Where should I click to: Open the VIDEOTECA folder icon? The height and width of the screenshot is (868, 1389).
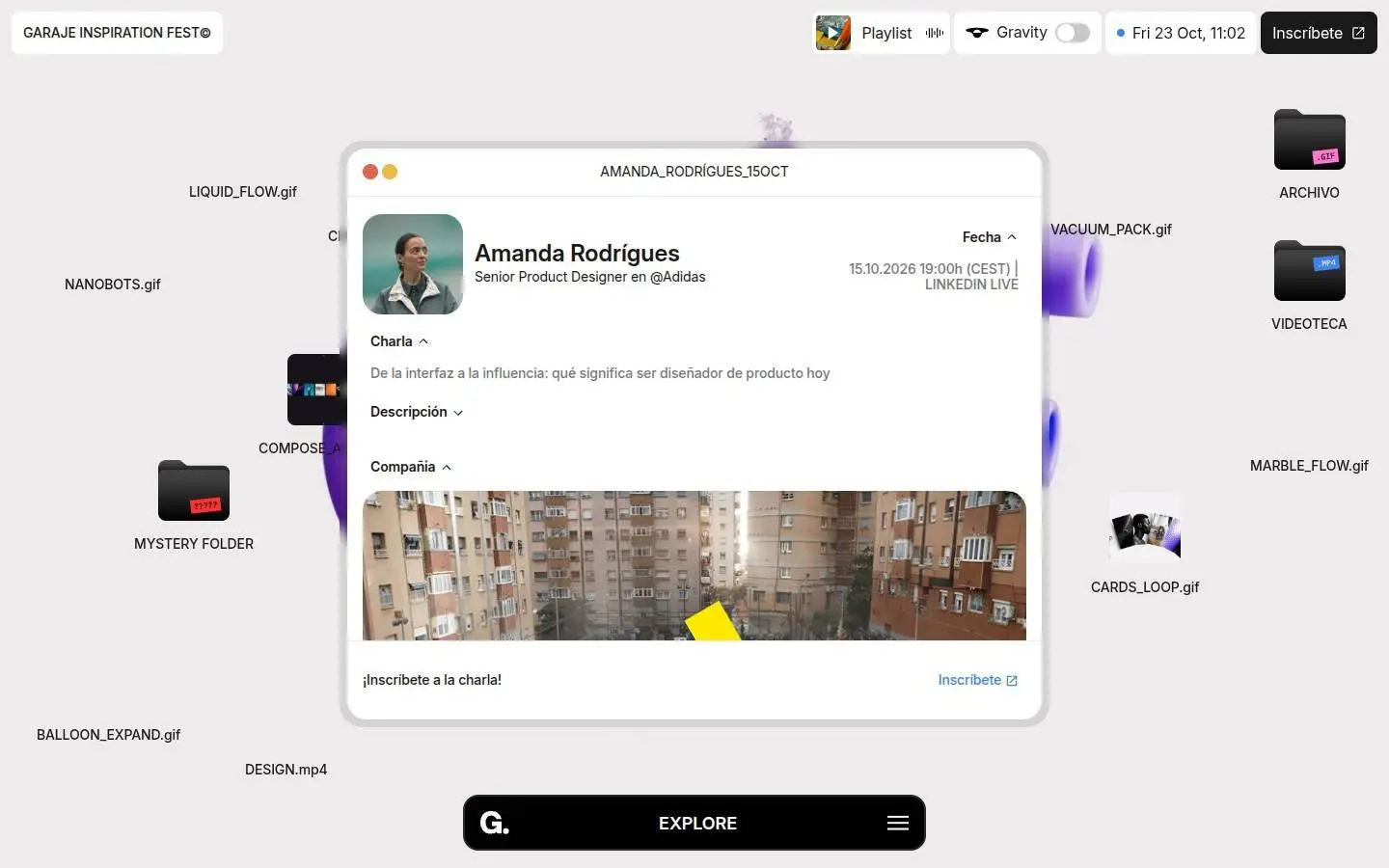[x=1309, y=271]
